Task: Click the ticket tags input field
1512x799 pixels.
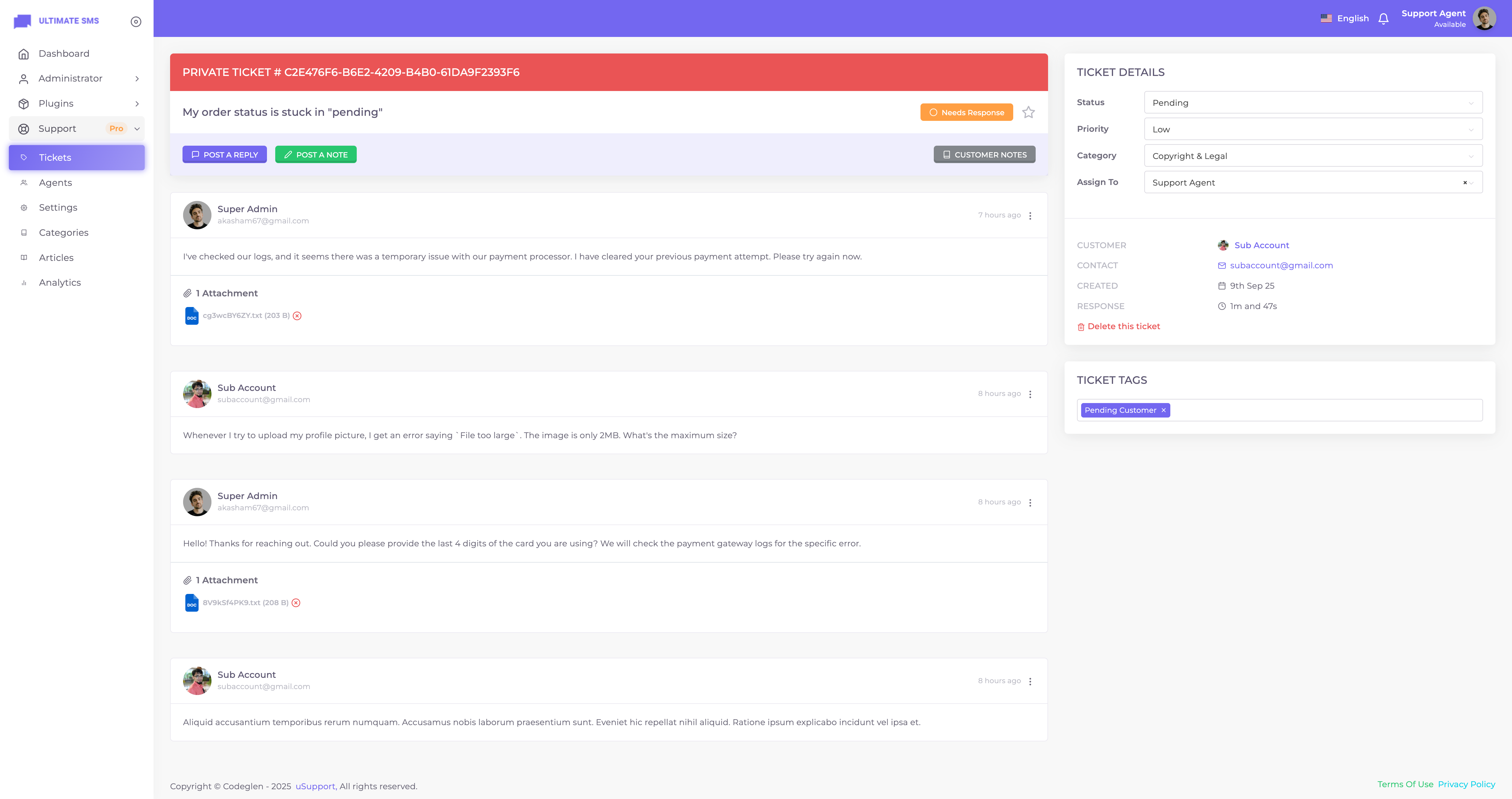Action: click(1321, 411)
